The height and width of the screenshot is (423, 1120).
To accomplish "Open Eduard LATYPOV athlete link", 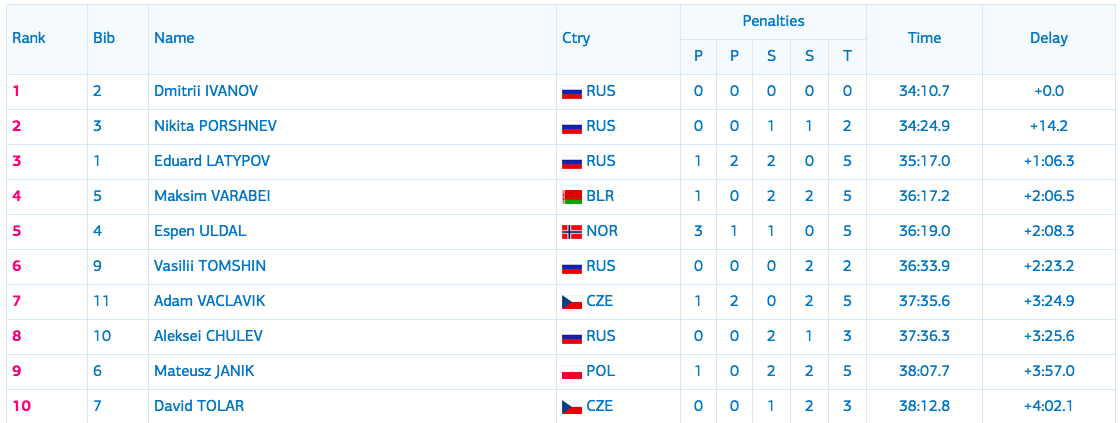I will point(212,161).
